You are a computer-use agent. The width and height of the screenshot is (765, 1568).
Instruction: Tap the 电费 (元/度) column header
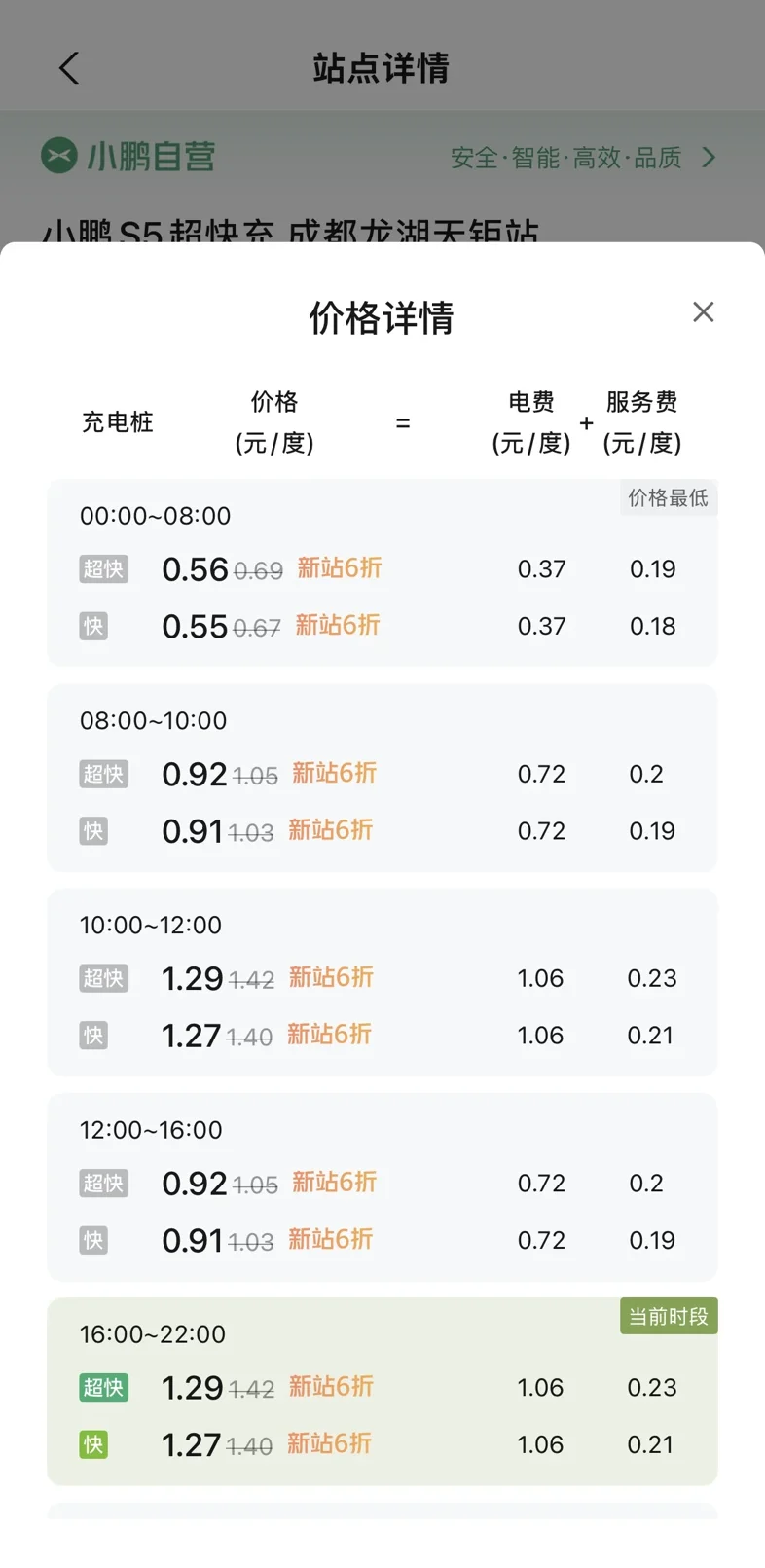(x=531, y=422)
